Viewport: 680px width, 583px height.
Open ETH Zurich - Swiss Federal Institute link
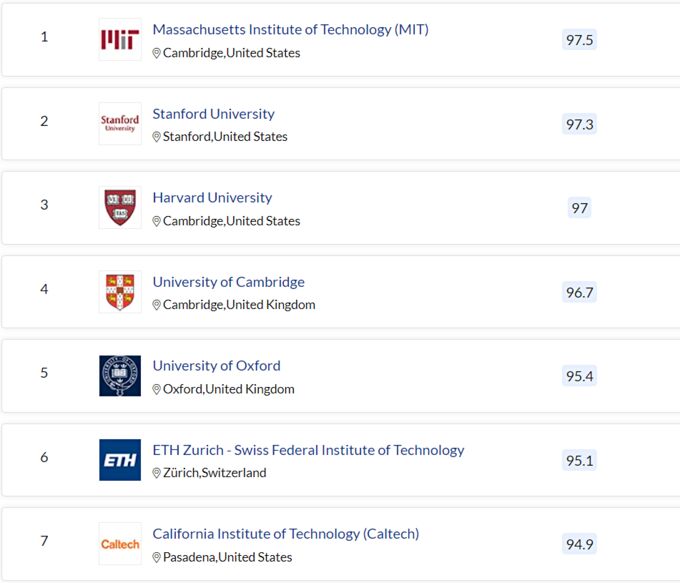click(x=308, y=450)
